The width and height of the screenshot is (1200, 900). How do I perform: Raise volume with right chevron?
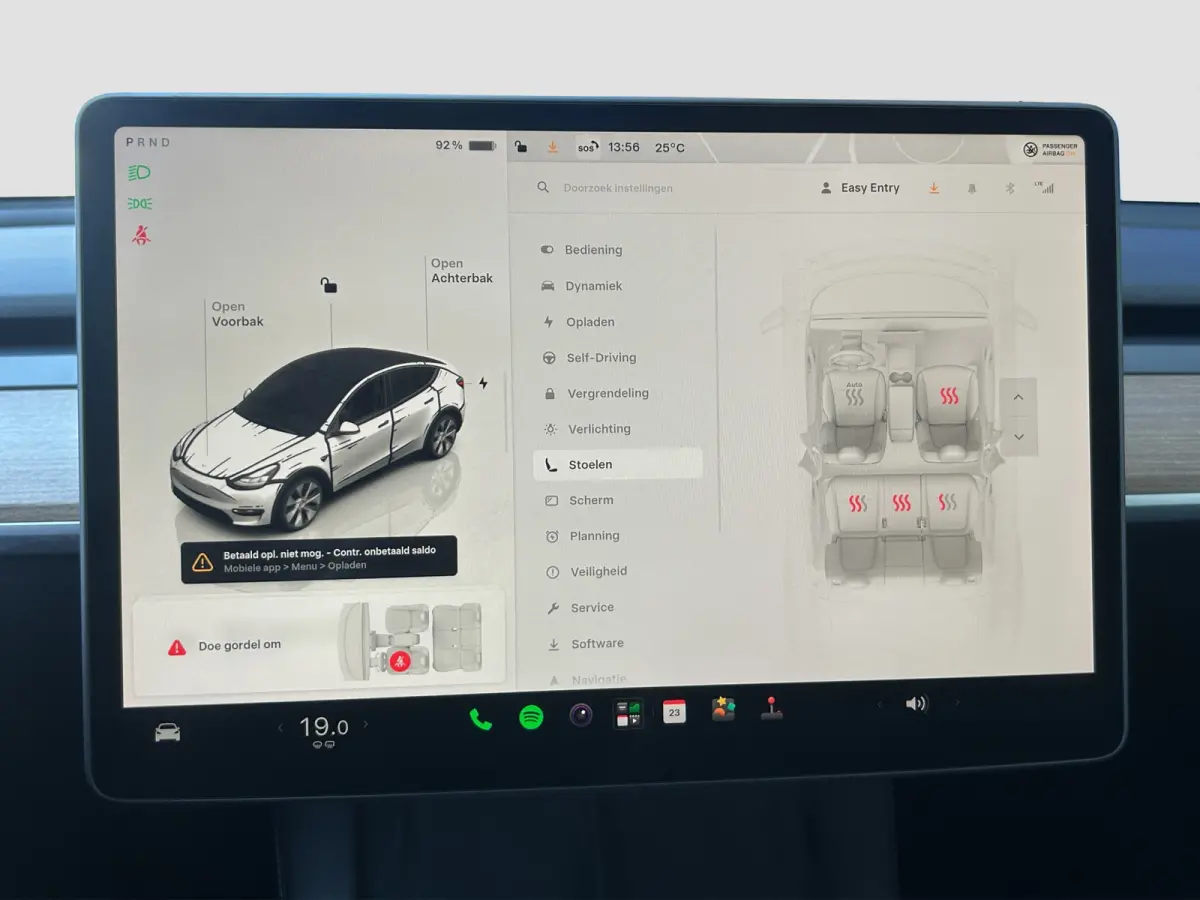point(956,703)
